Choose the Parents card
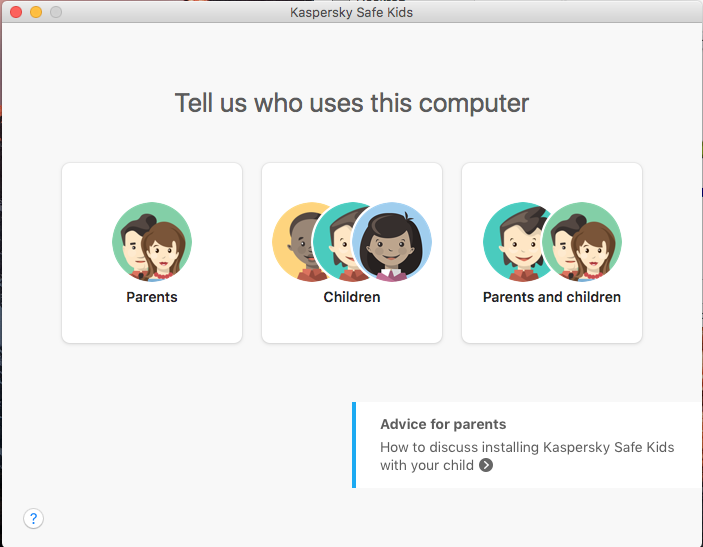 pos(152,253)
